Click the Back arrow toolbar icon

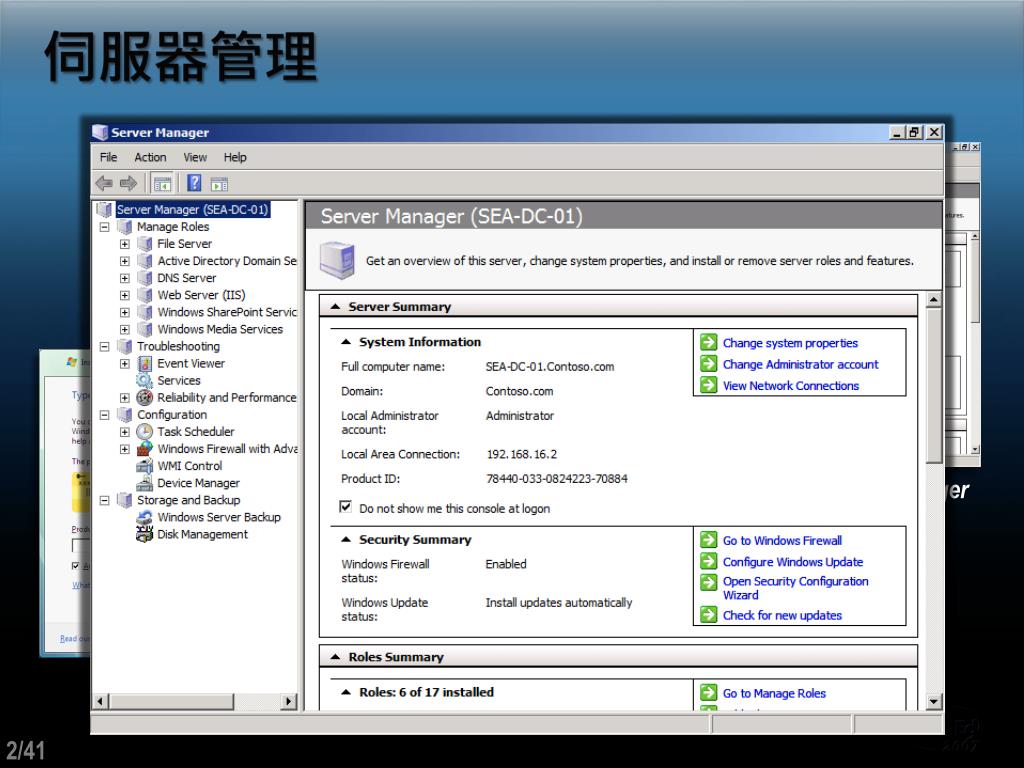104,184
